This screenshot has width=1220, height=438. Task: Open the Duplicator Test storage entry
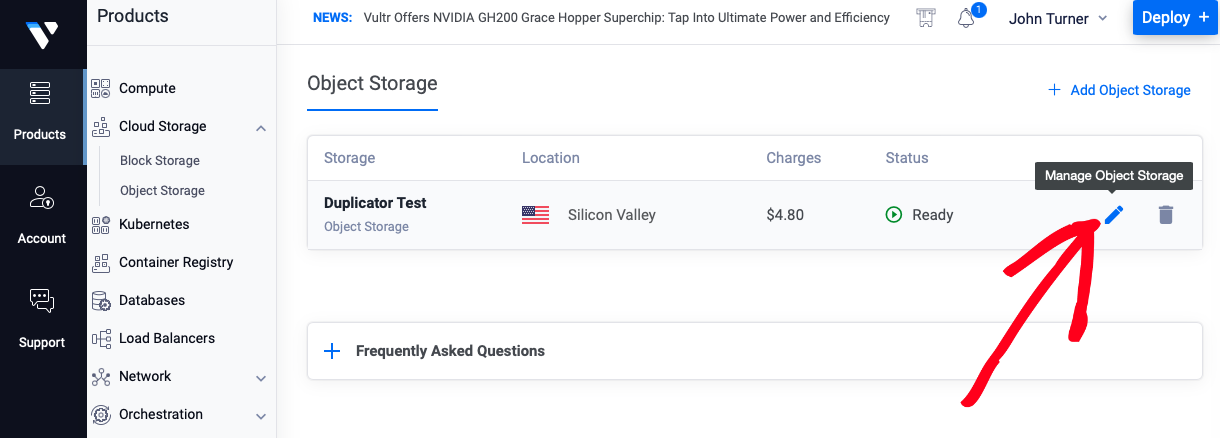coord(375,203)
